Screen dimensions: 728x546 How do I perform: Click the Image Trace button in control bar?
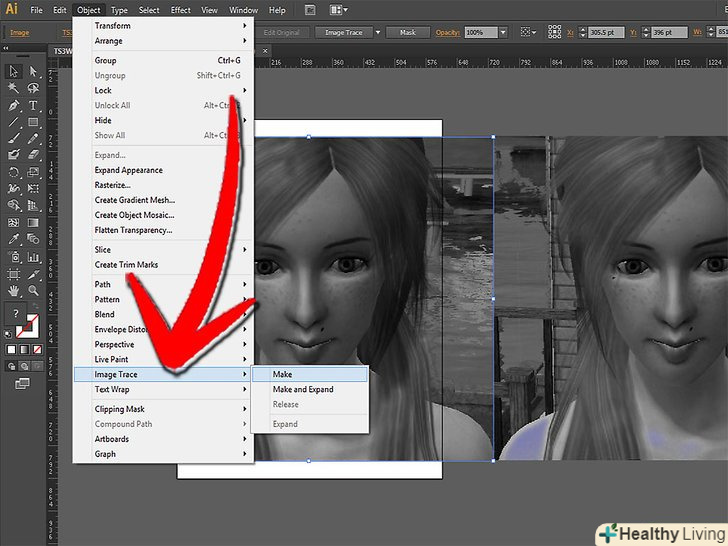point(345,32)
